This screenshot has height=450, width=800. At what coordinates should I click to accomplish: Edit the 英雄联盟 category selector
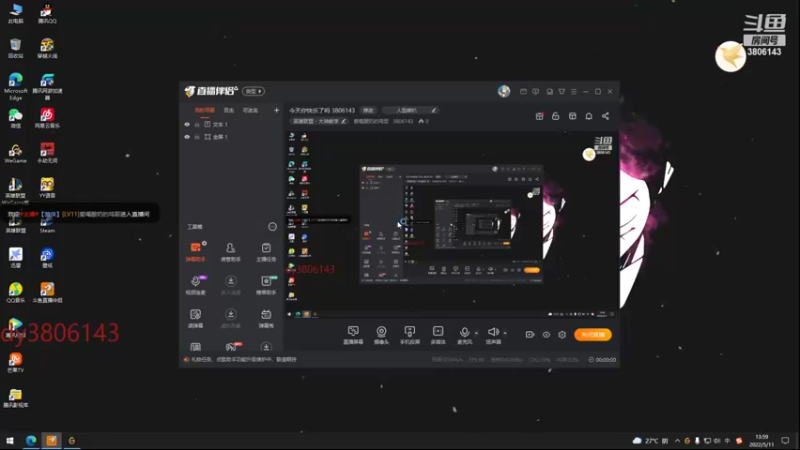[x=319, y=121]
